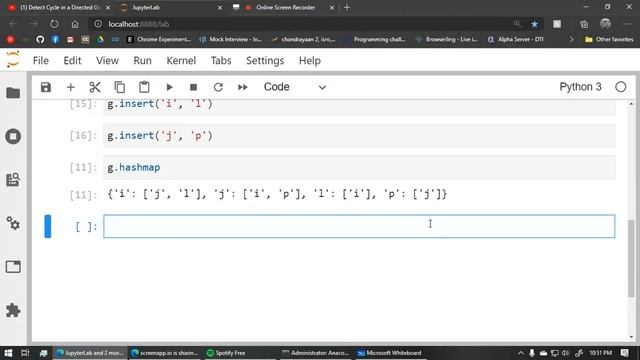Reload the page in browser
Image resolution: width=640 pixels, height=360 pixels.
point(54,24)
